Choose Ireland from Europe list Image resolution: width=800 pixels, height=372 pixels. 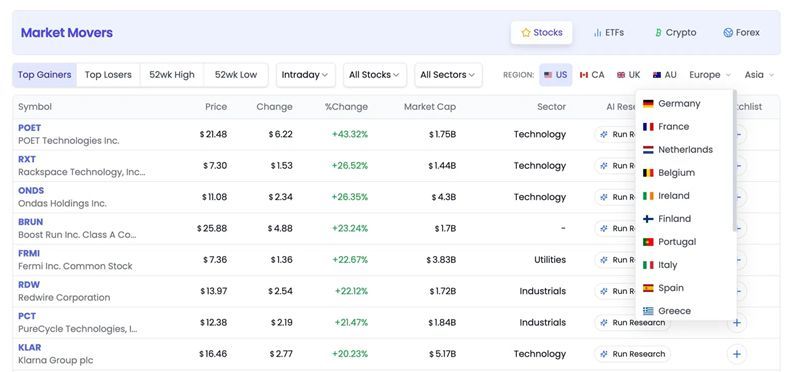click(x=684, y=195)
